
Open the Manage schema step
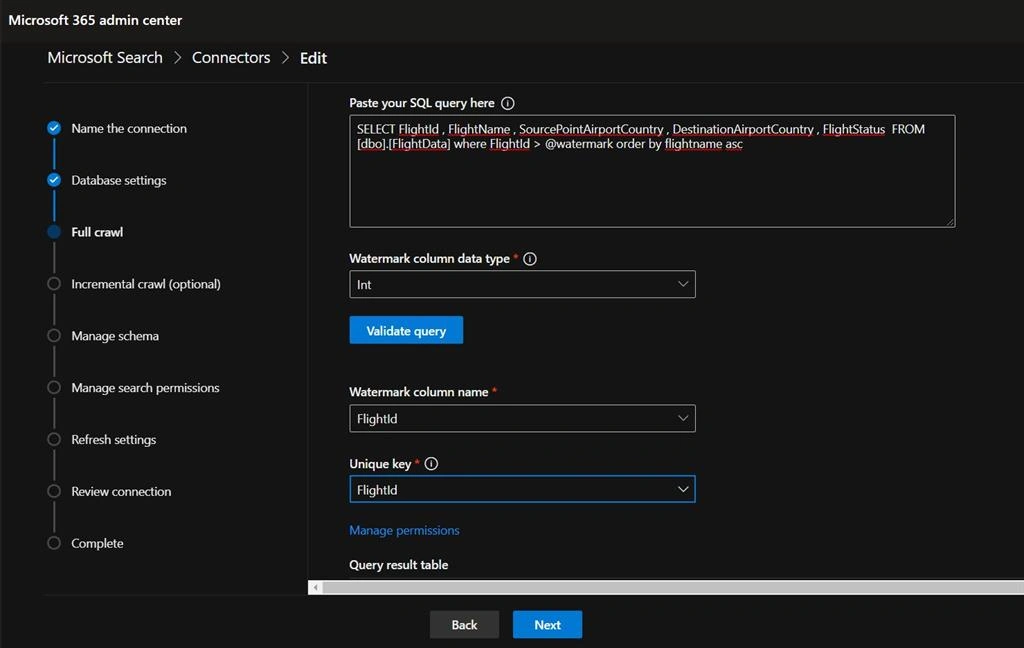click(x=115, y=336)
